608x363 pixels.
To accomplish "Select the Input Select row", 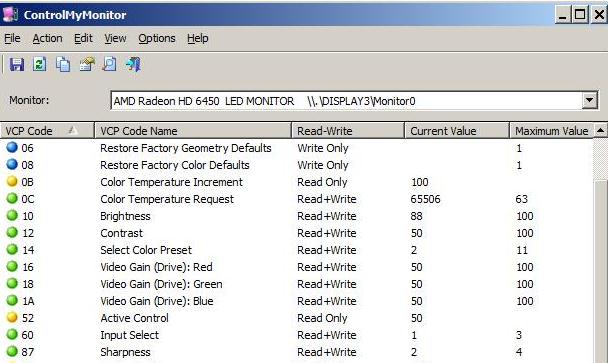I will click(297, 335).
